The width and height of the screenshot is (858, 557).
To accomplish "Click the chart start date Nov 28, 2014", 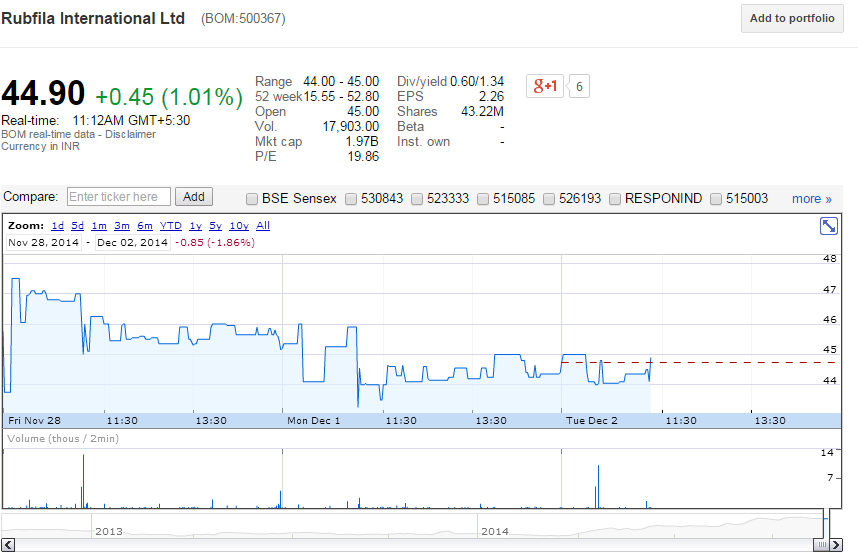I will click(44, 242).
